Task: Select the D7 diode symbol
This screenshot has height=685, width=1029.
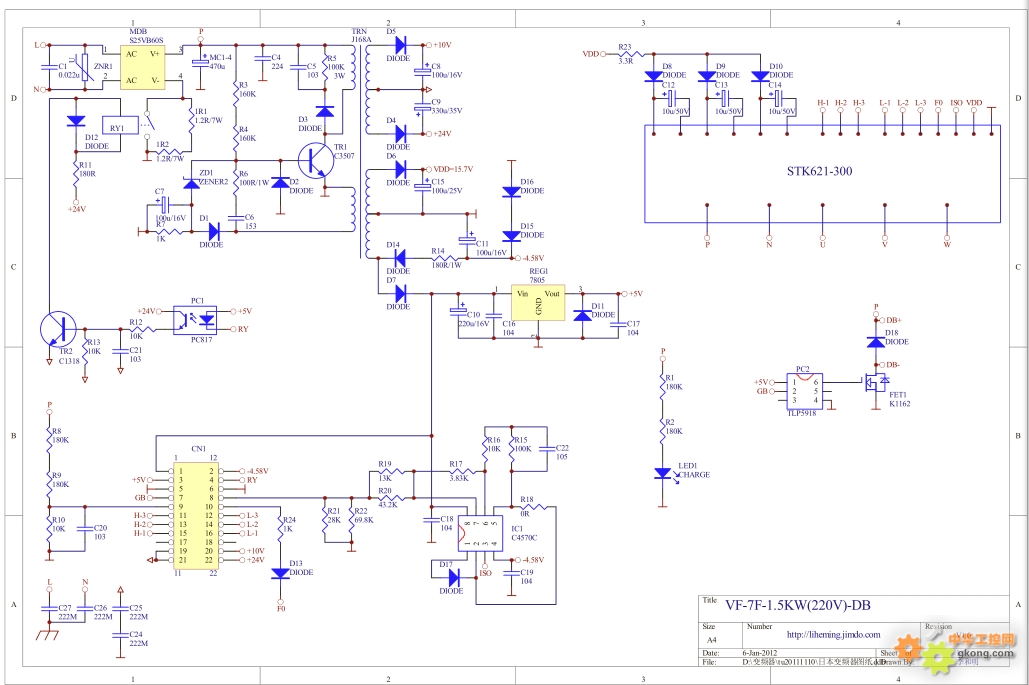Action: click(x=400, y=293)
